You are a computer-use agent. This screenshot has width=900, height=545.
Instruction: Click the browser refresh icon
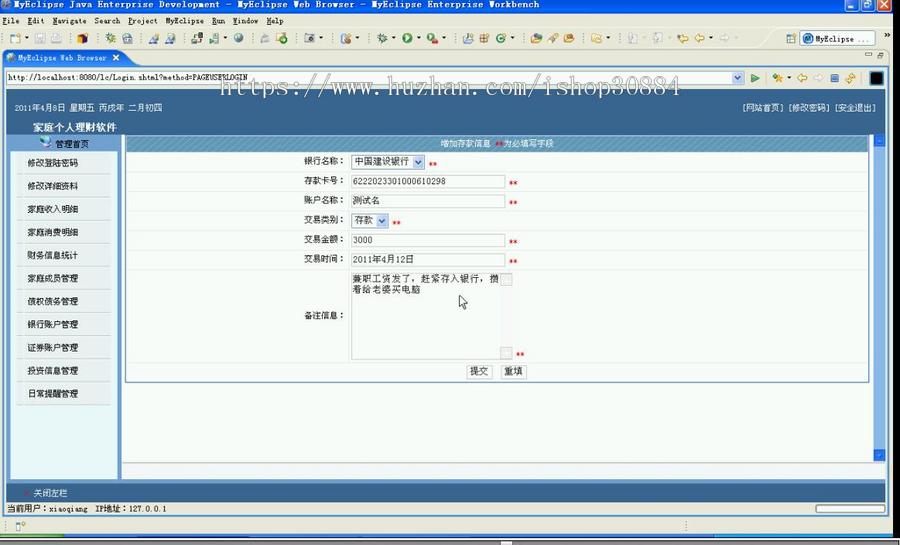click(x=850, y=78)
